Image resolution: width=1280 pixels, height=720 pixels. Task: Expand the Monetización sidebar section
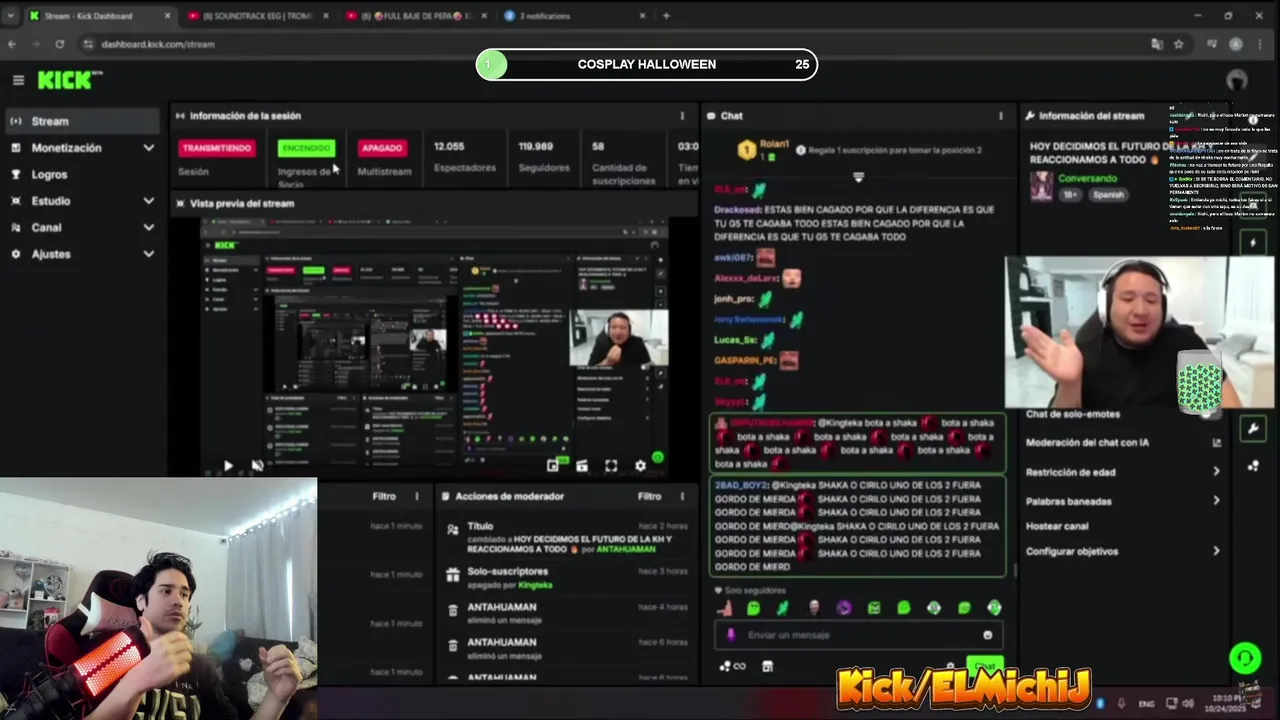pos(80,148)
